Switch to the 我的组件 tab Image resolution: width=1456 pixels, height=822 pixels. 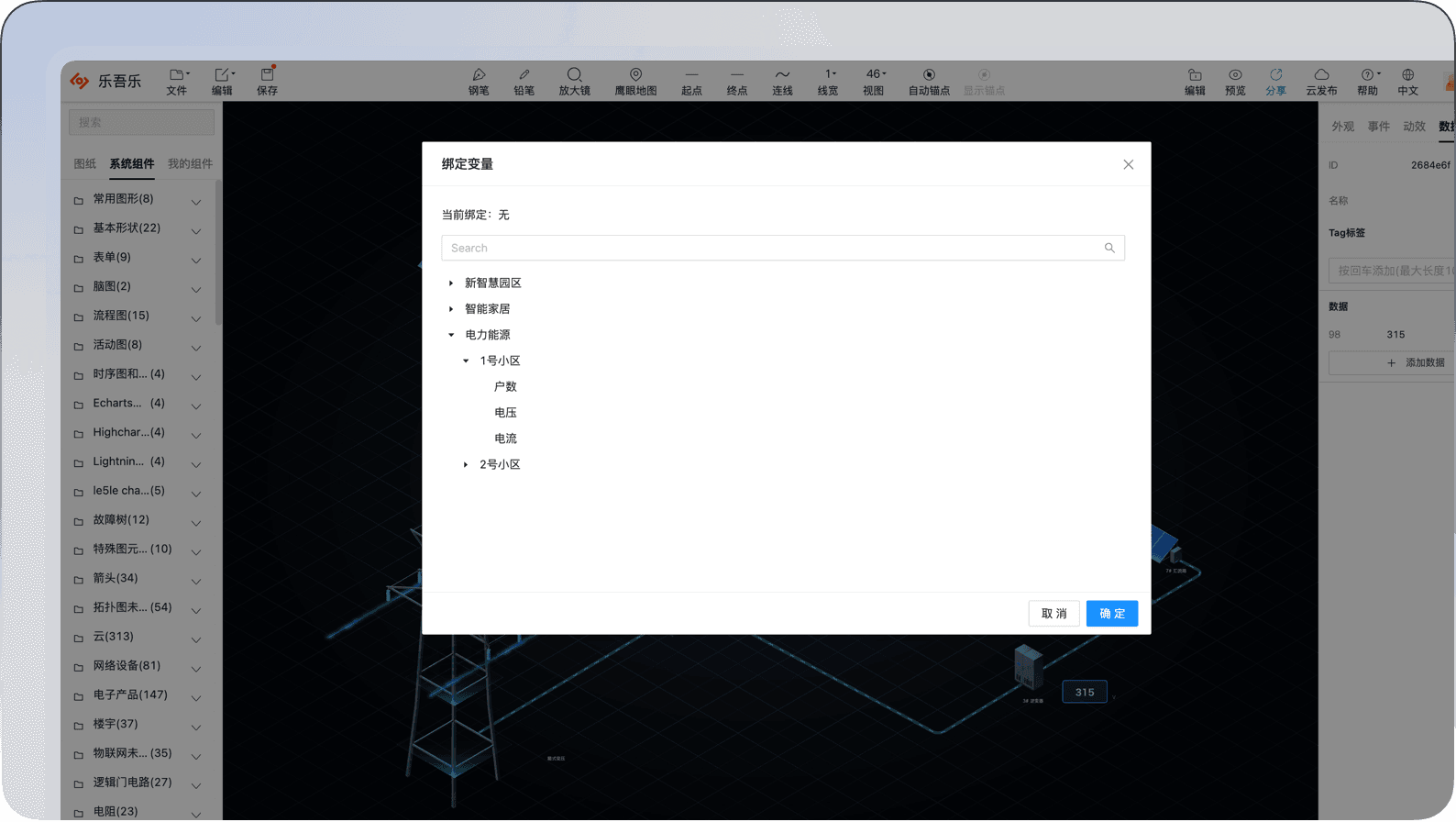pyautogui.click(x=190, y=164)
